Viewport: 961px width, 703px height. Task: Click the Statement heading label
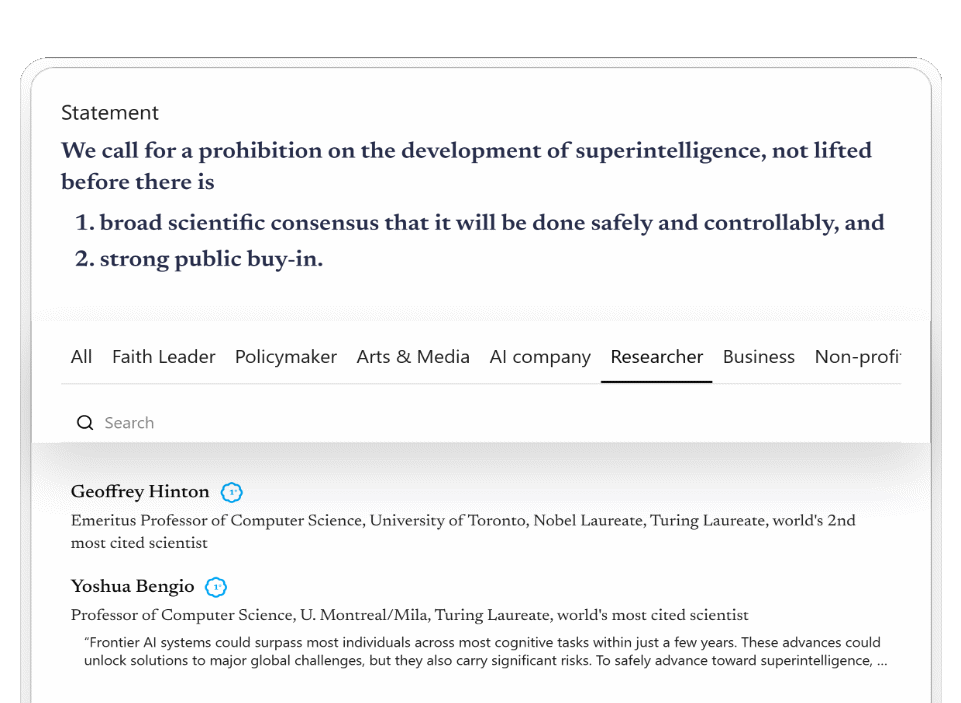tap(110, 113)
